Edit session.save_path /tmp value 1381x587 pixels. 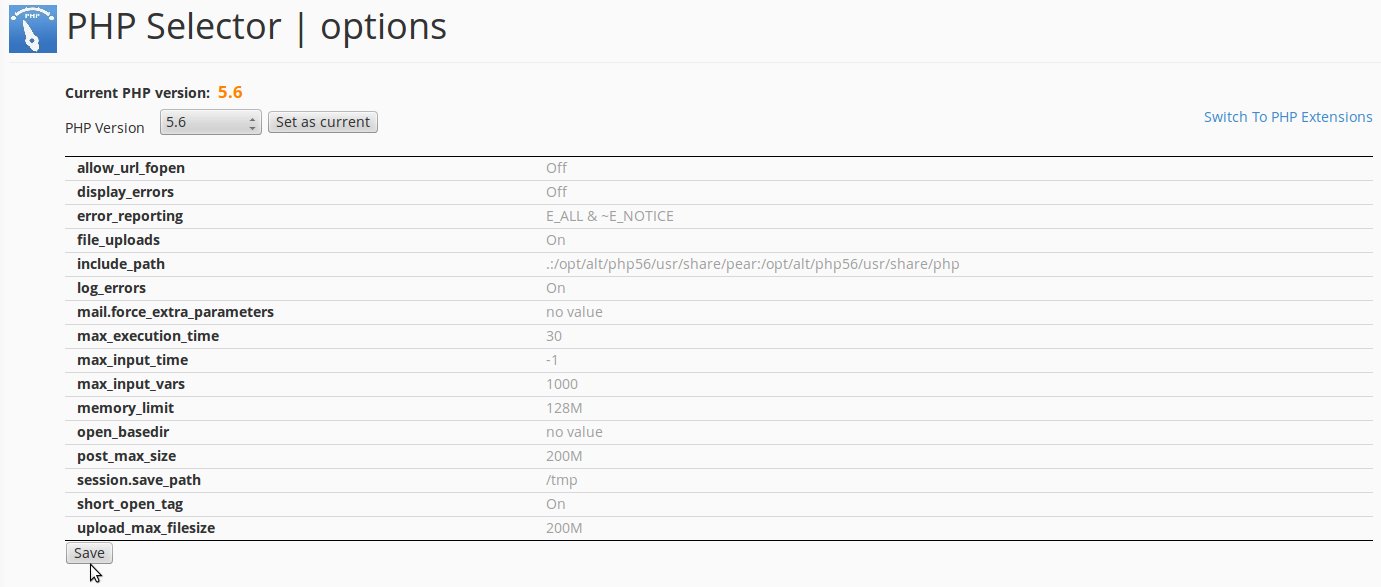tap(561, 480)
